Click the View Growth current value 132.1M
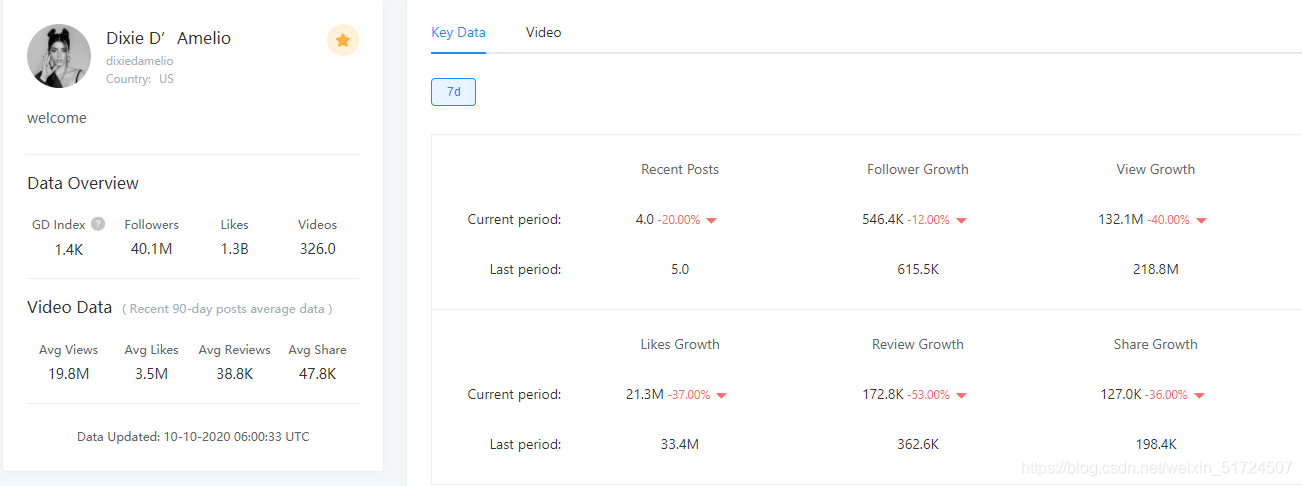This screenshot has height=486, width=1302. point(1121,219)
